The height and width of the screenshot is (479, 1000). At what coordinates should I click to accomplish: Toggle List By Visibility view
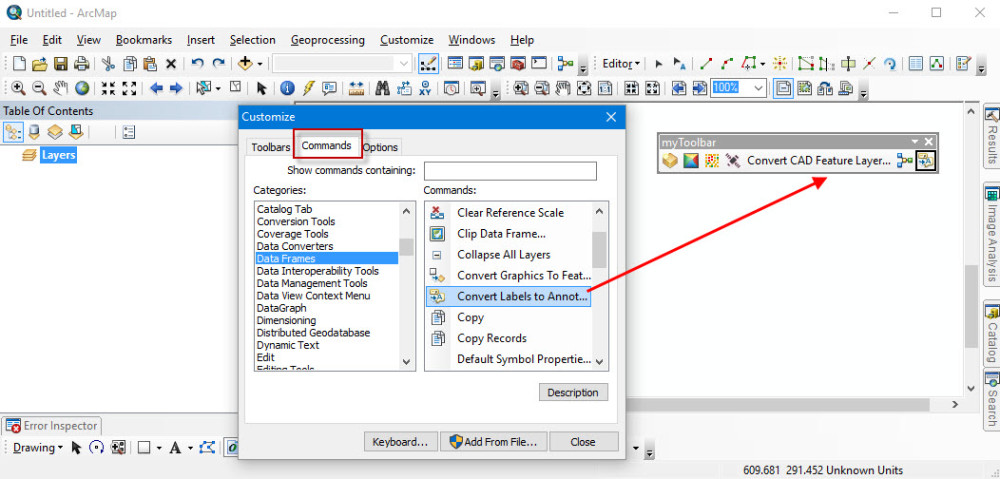coord(55,132)
